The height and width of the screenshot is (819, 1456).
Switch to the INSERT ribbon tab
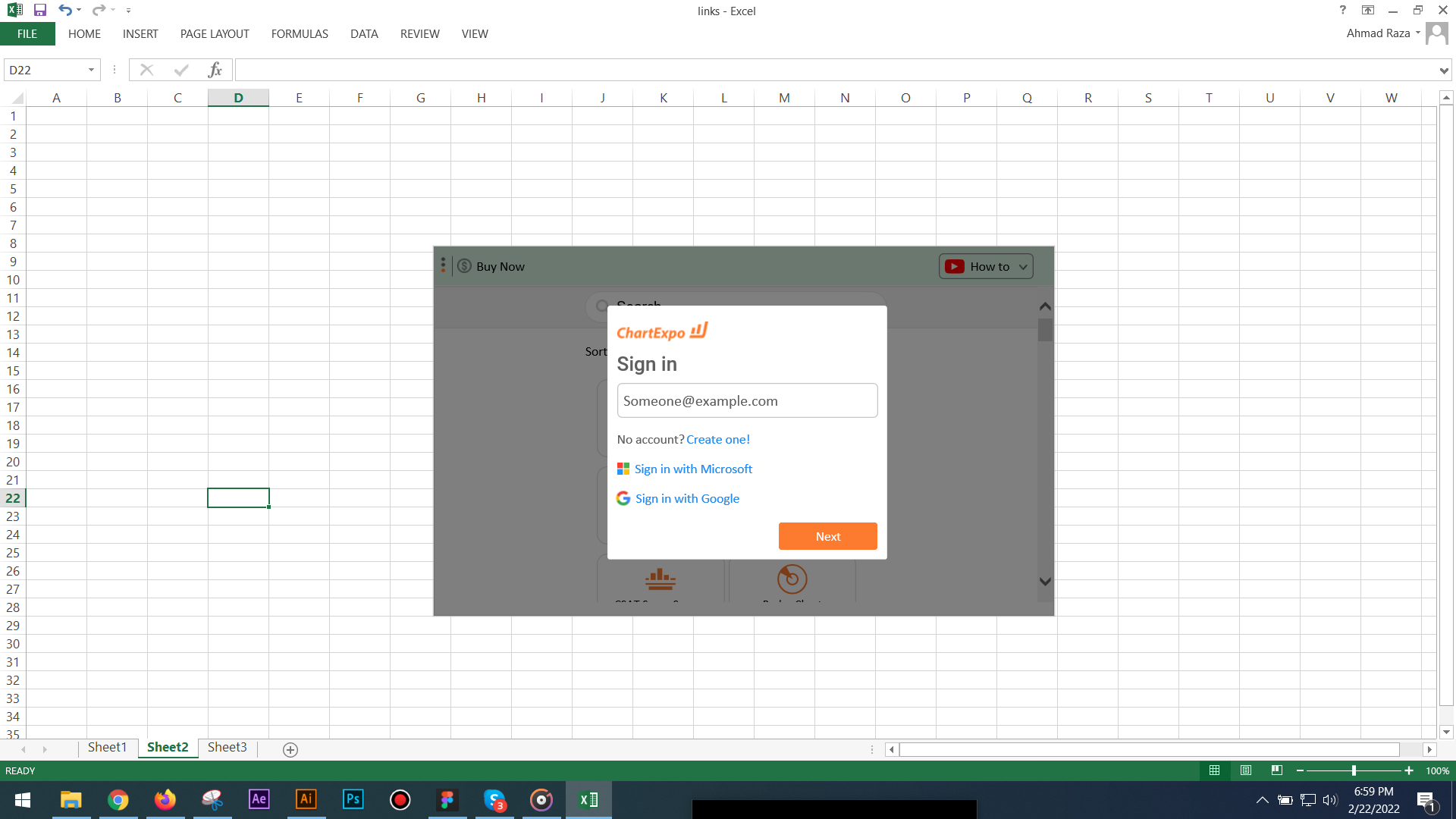[x=140, y=34]
